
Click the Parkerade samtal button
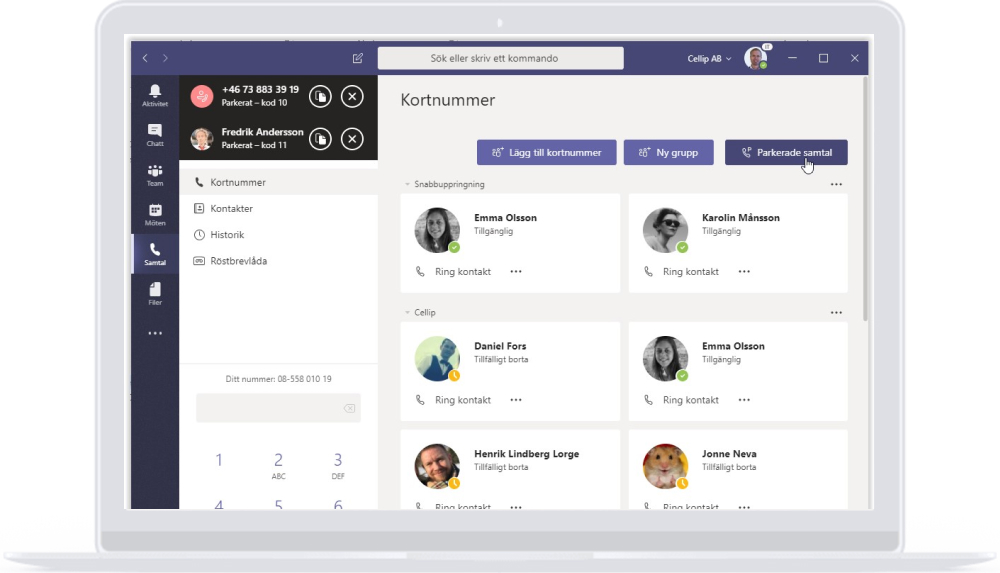pos(786,153)
